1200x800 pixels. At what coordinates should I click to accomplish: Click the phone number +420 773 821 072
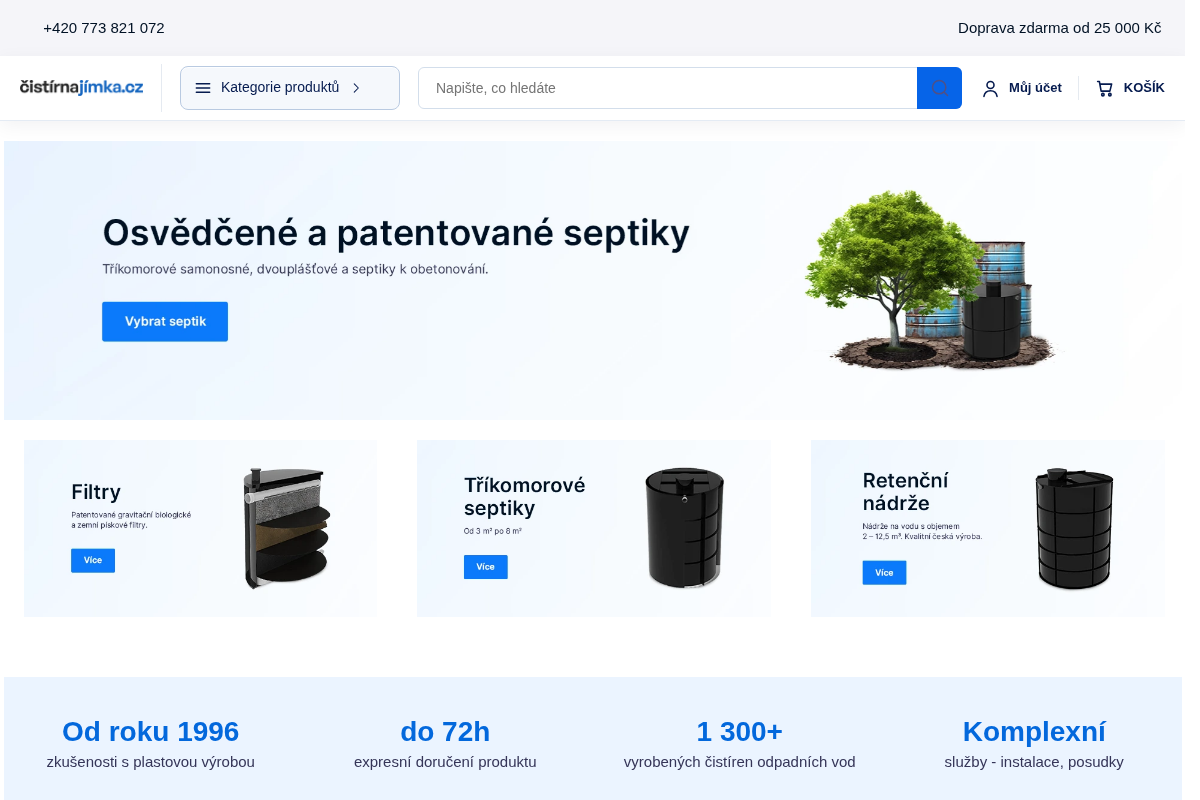[104, 28]
